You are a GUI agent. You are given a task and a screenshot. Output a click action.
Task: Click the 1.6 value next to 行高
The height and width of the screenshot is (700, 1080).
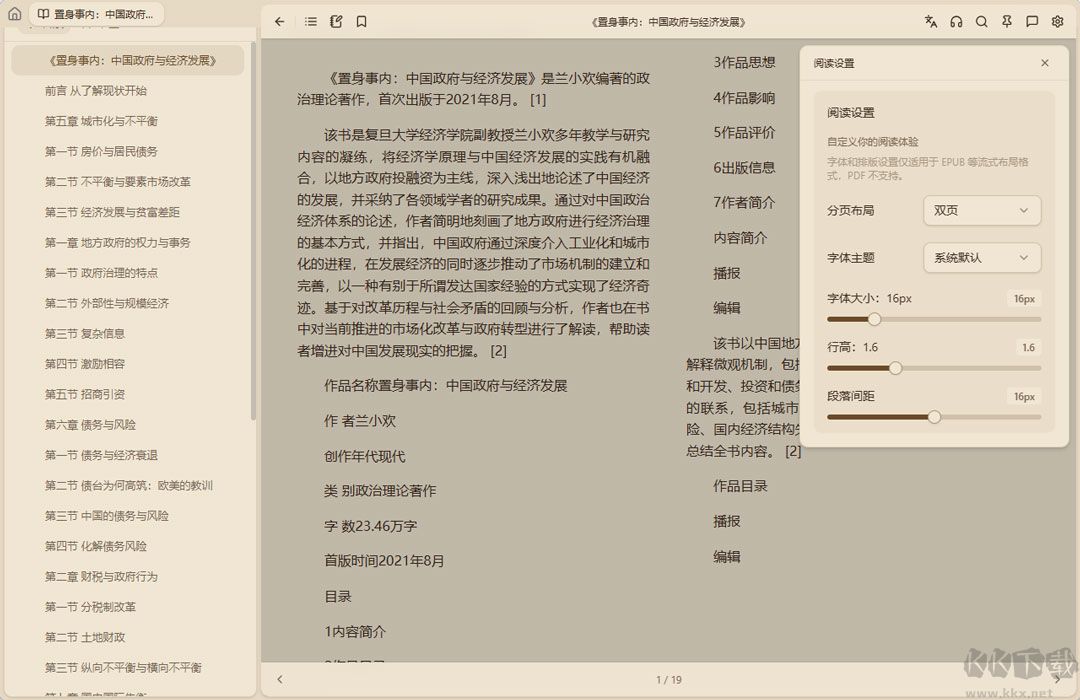point(1028,347)
